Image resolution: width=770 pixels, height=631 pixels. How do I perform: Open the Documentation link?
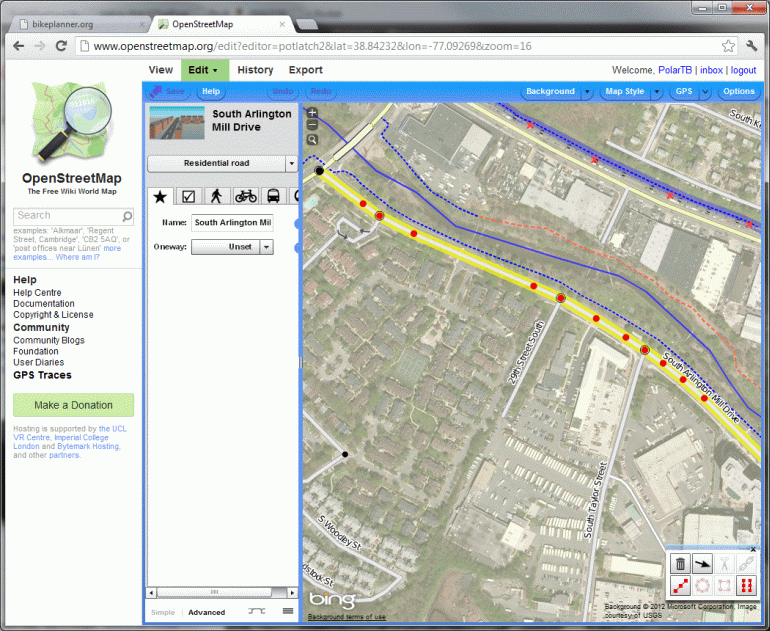[x=44, y=303]
